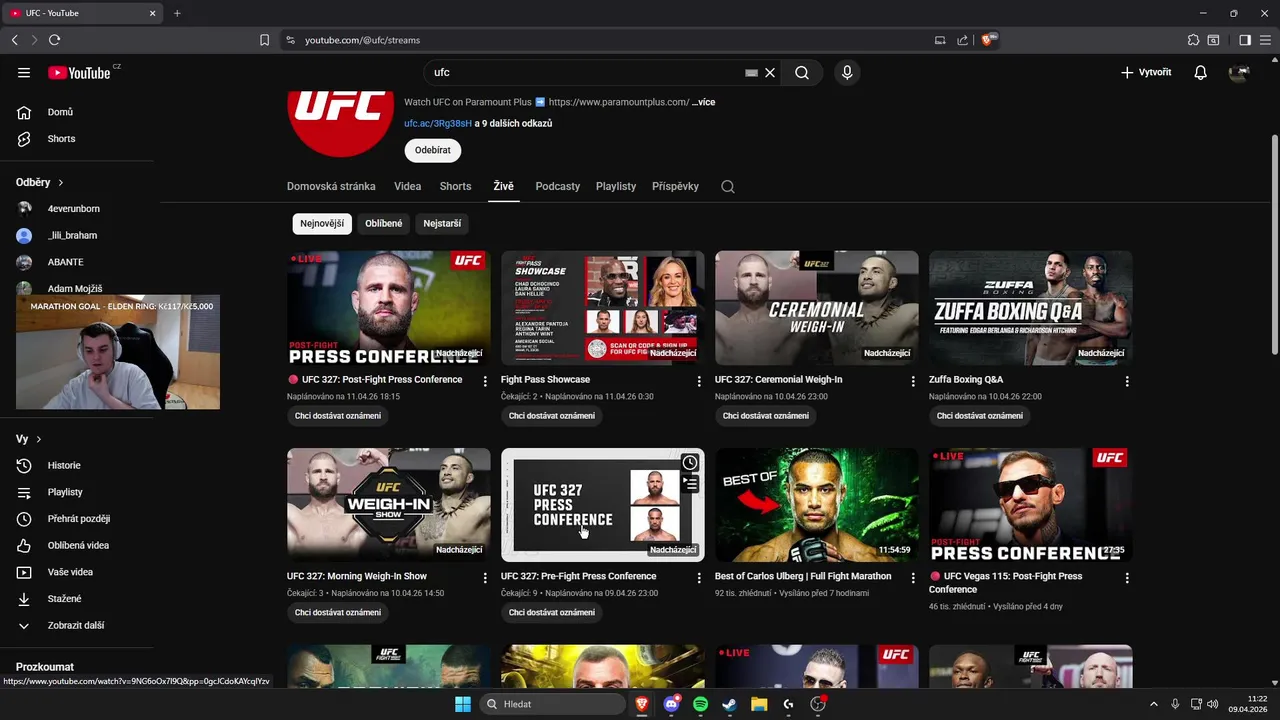Open the notifications bell
This screenshot has width=1280, height=720.
coord(1200,73)
